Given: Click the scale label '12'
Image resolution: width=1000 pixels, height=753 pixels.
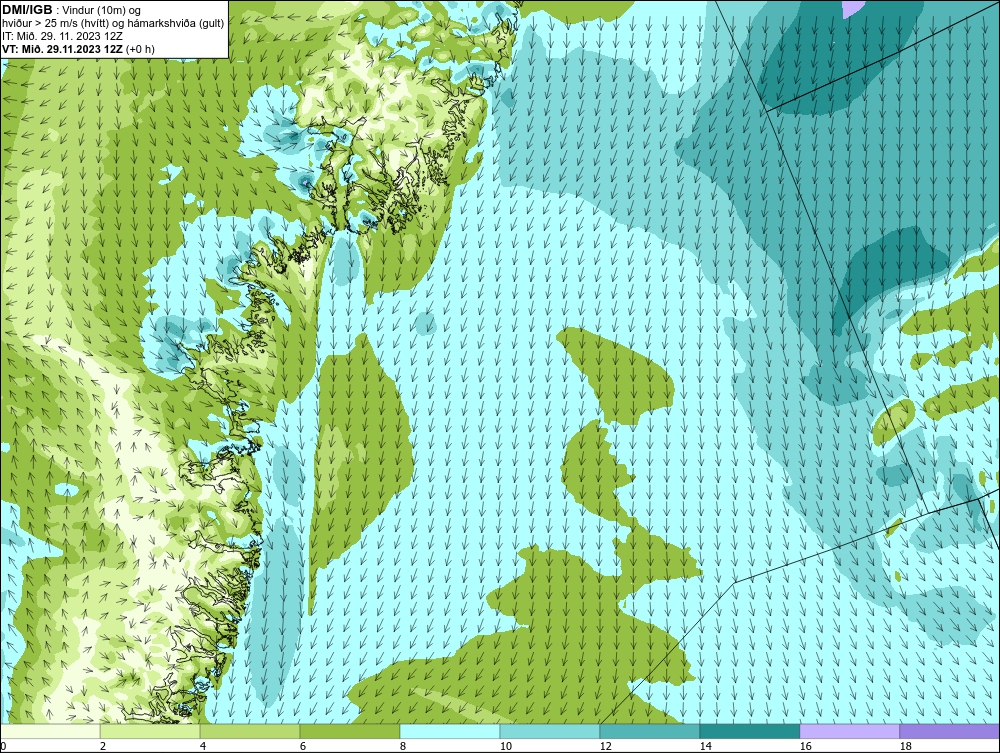Looking at the screenshot, I should (x=605, y=746).
